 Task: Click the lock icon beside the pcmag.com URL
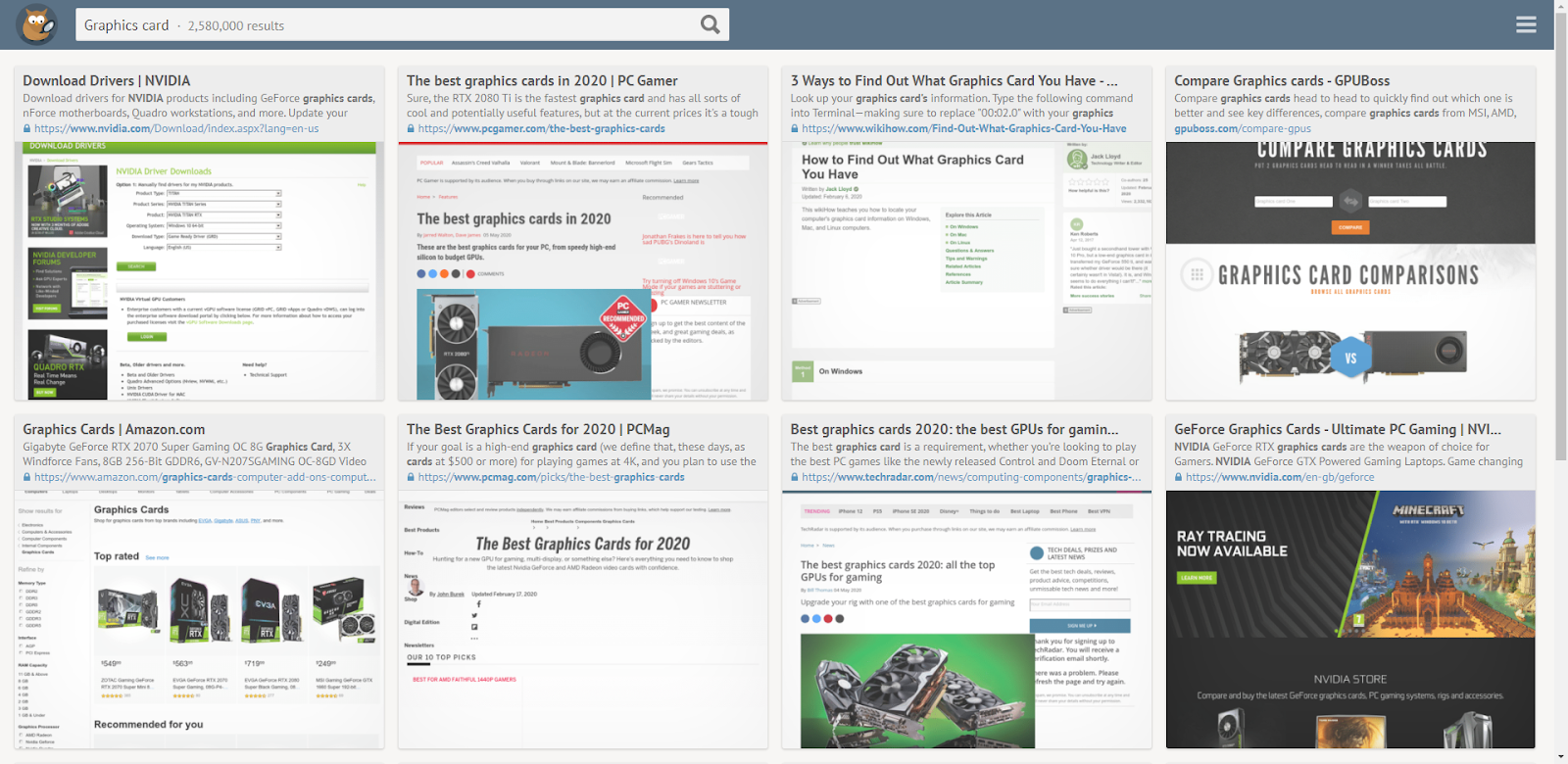tap(412, 477)
